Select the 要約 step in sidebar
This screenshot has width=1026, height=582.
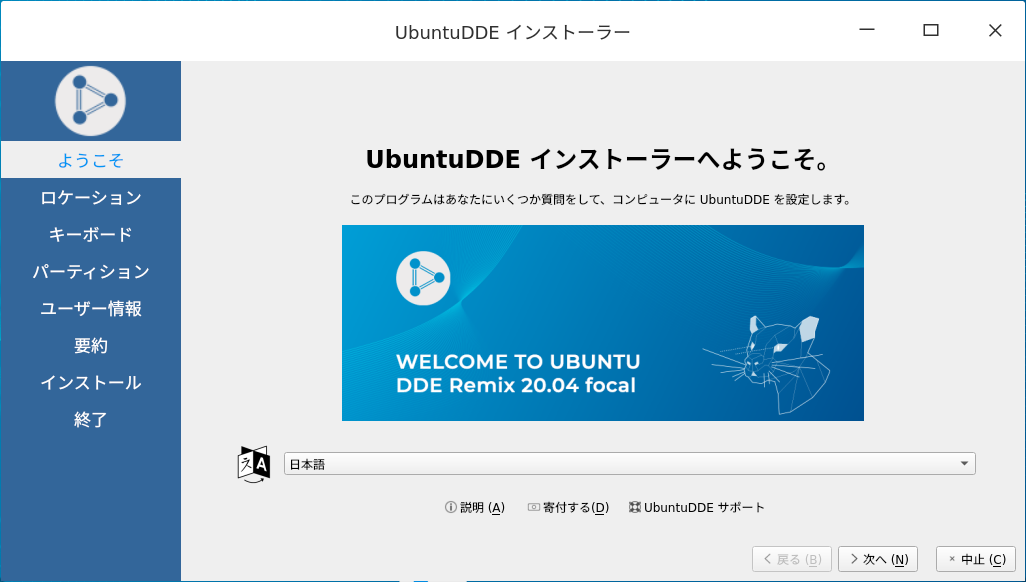click(x=91, y=345)
